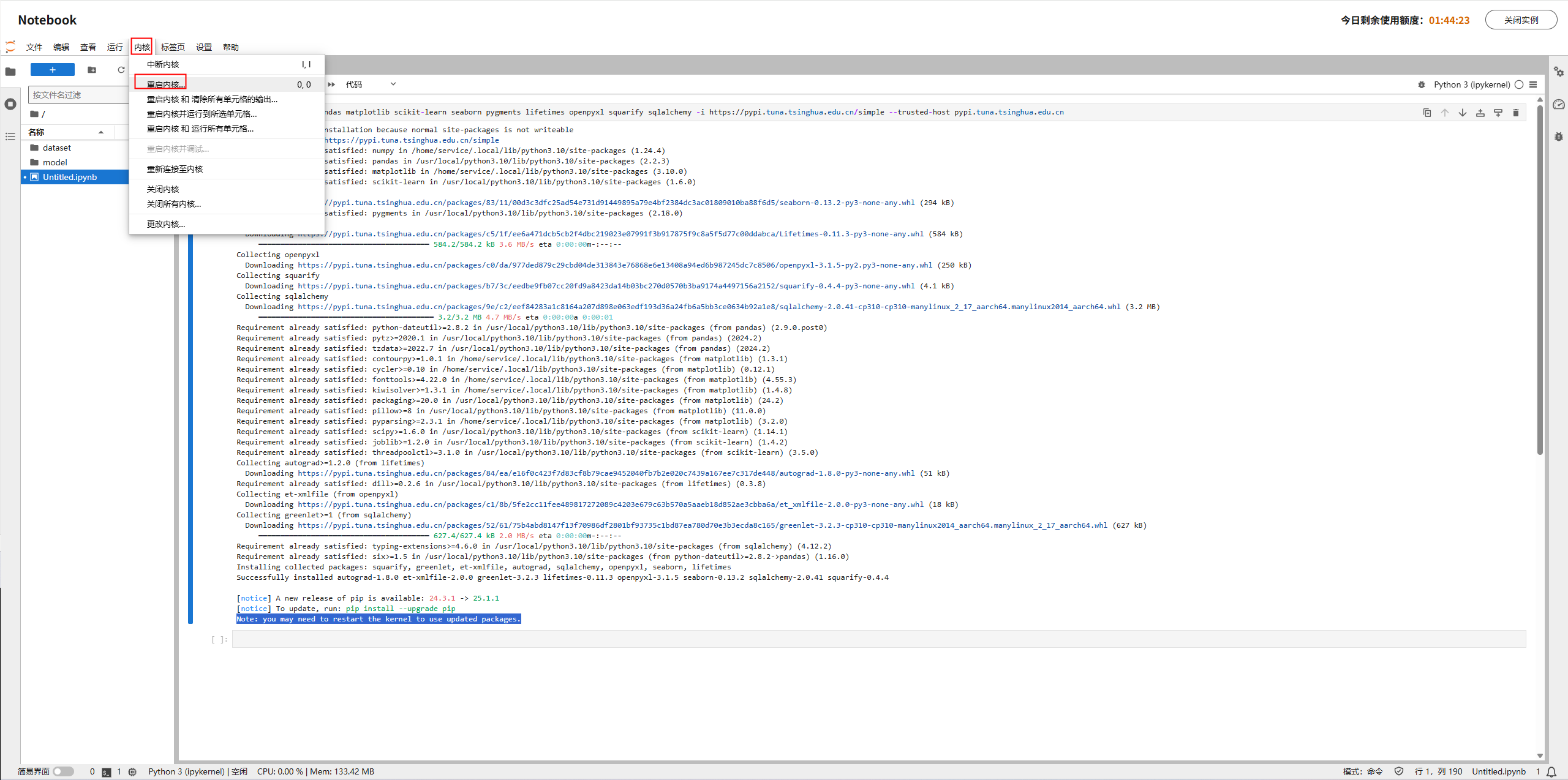Insert cell below via toolbar icon
Viewport: 1568px width, 780px height.
point(1498,113)
